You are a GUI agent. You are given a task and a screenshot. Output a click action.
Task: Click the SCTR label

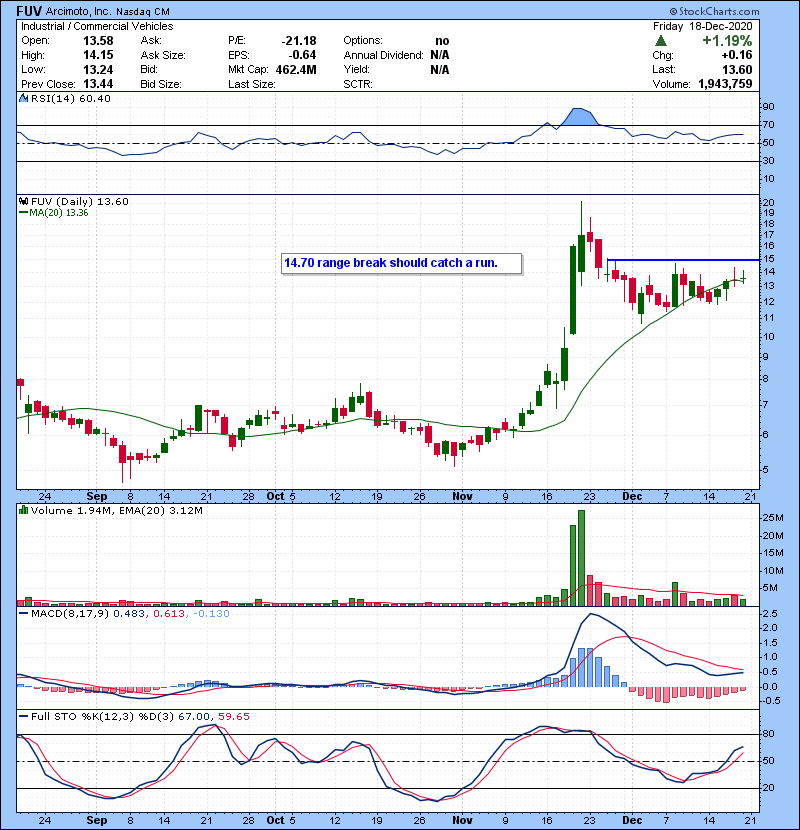(358, 84)
